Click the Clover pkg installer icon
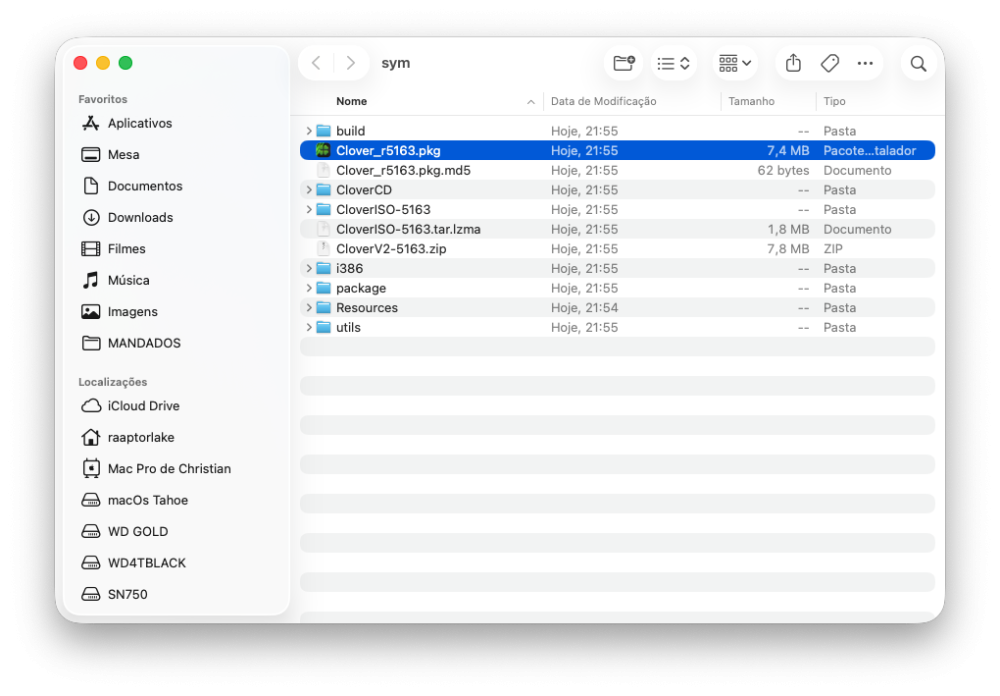The width and height of the screenshot is (1000, 696). [323, 151]
